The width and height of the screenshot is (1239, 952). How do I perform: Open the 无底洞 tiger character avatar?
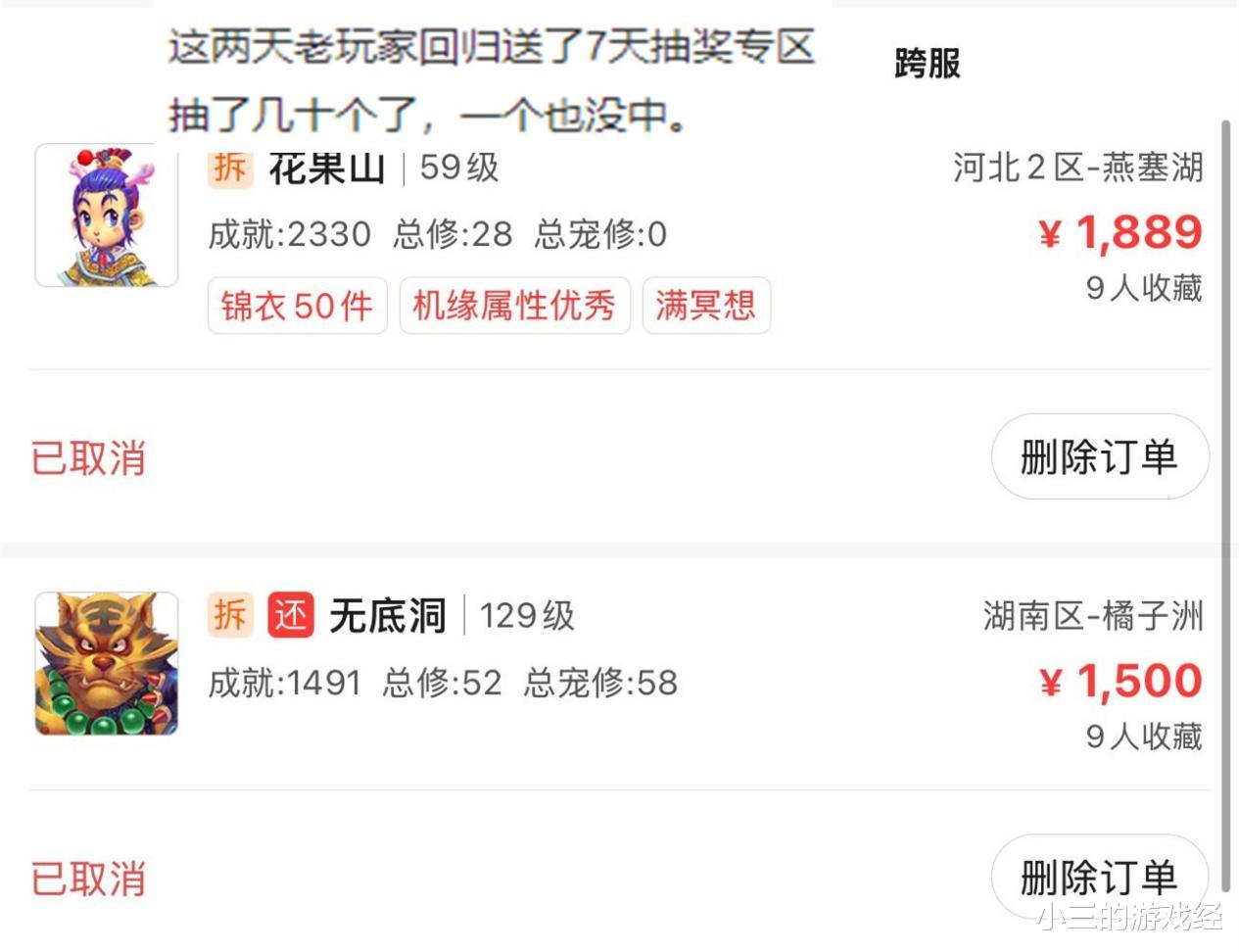(x=107, y=663)
